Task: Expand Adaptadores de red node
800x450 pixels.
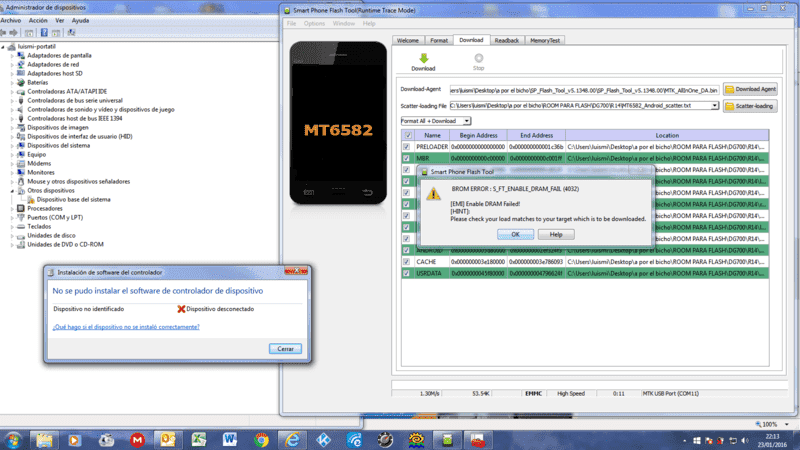Action: point(12,65)
